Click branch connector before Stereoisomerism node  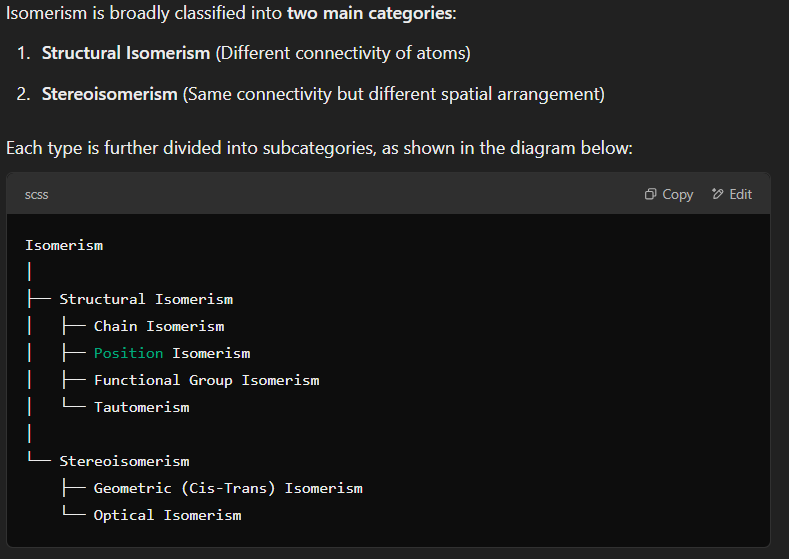[38, 461]
